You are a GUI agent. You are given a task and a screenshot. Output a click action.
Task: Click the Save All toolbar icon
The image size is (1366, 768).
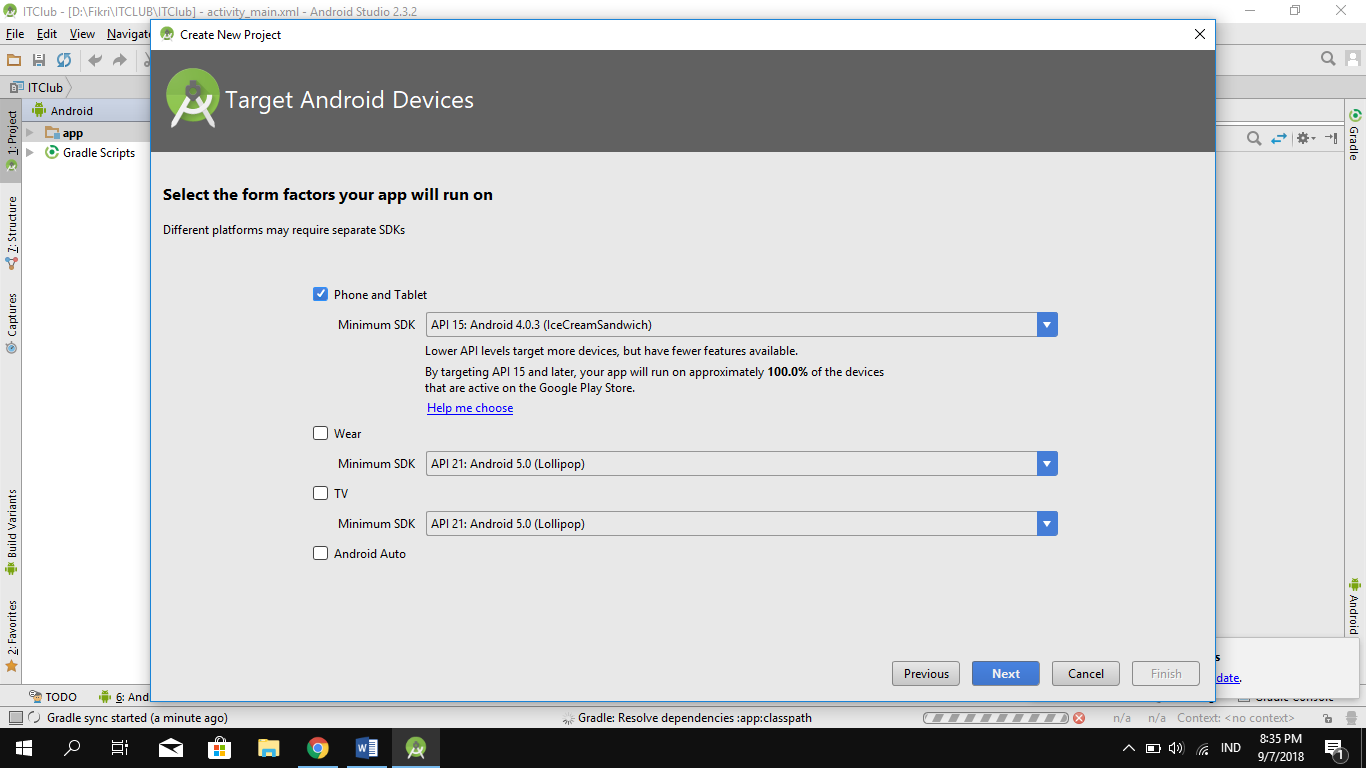coord(39,60)
